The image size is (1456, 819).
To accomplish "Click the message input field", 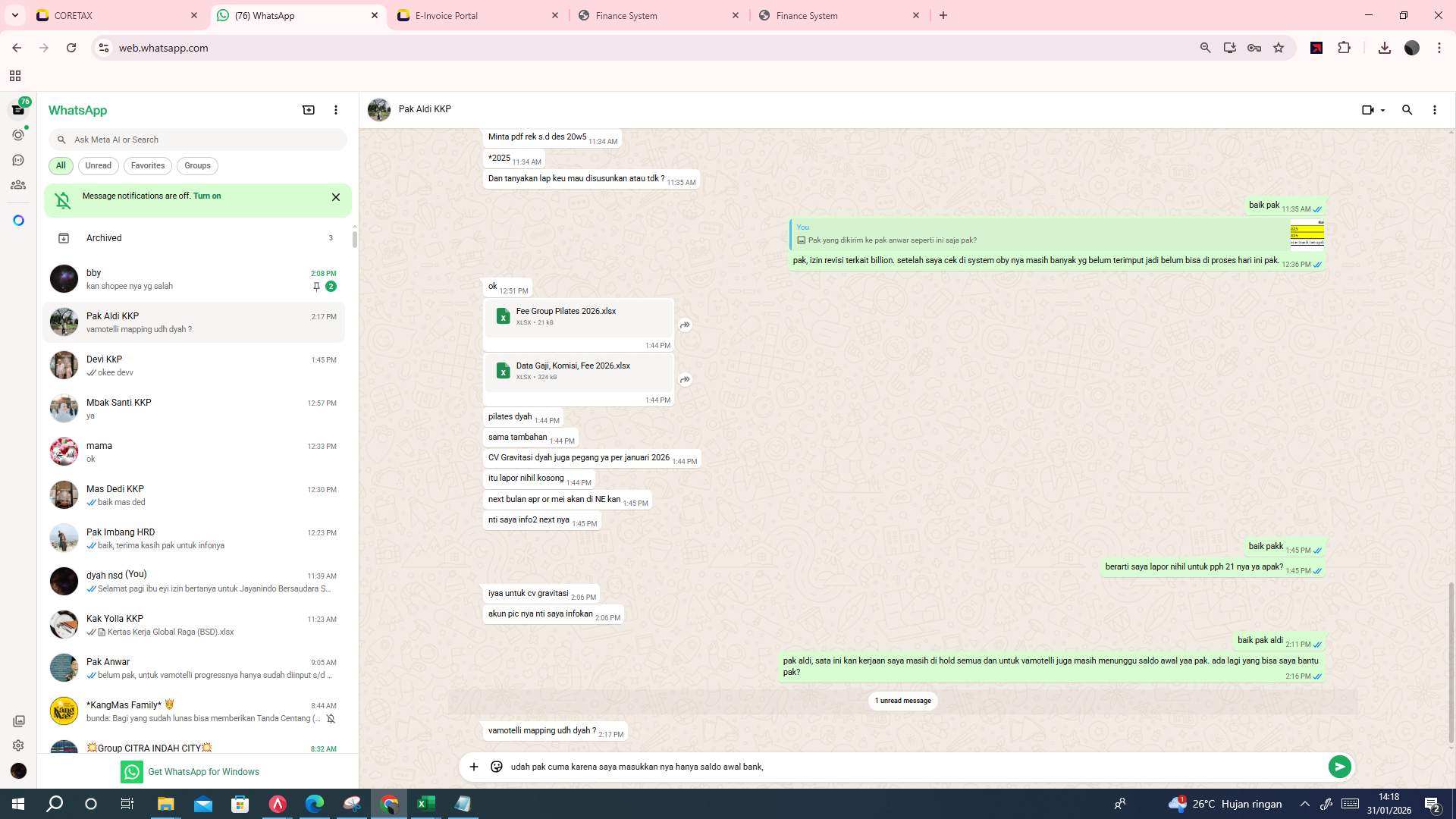I will [x=834, y=767].
